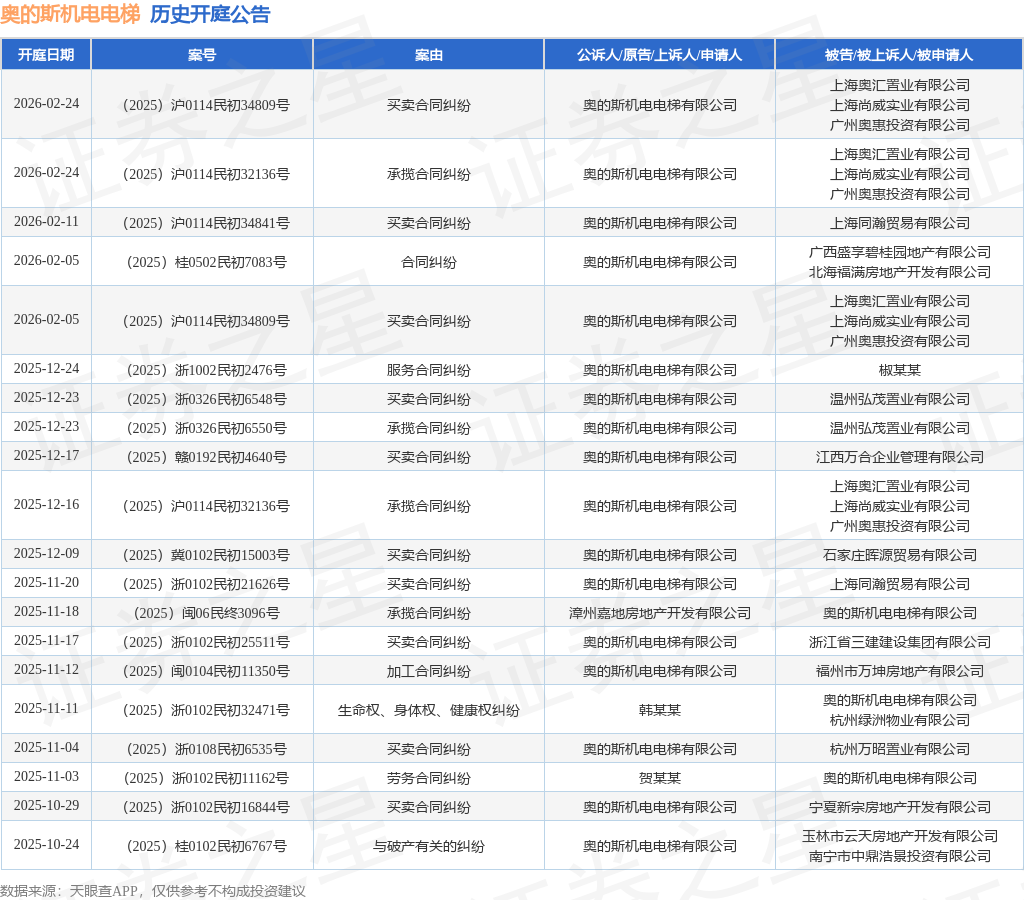Click defendant 浙江省三建建设集团有限公司

899,642
